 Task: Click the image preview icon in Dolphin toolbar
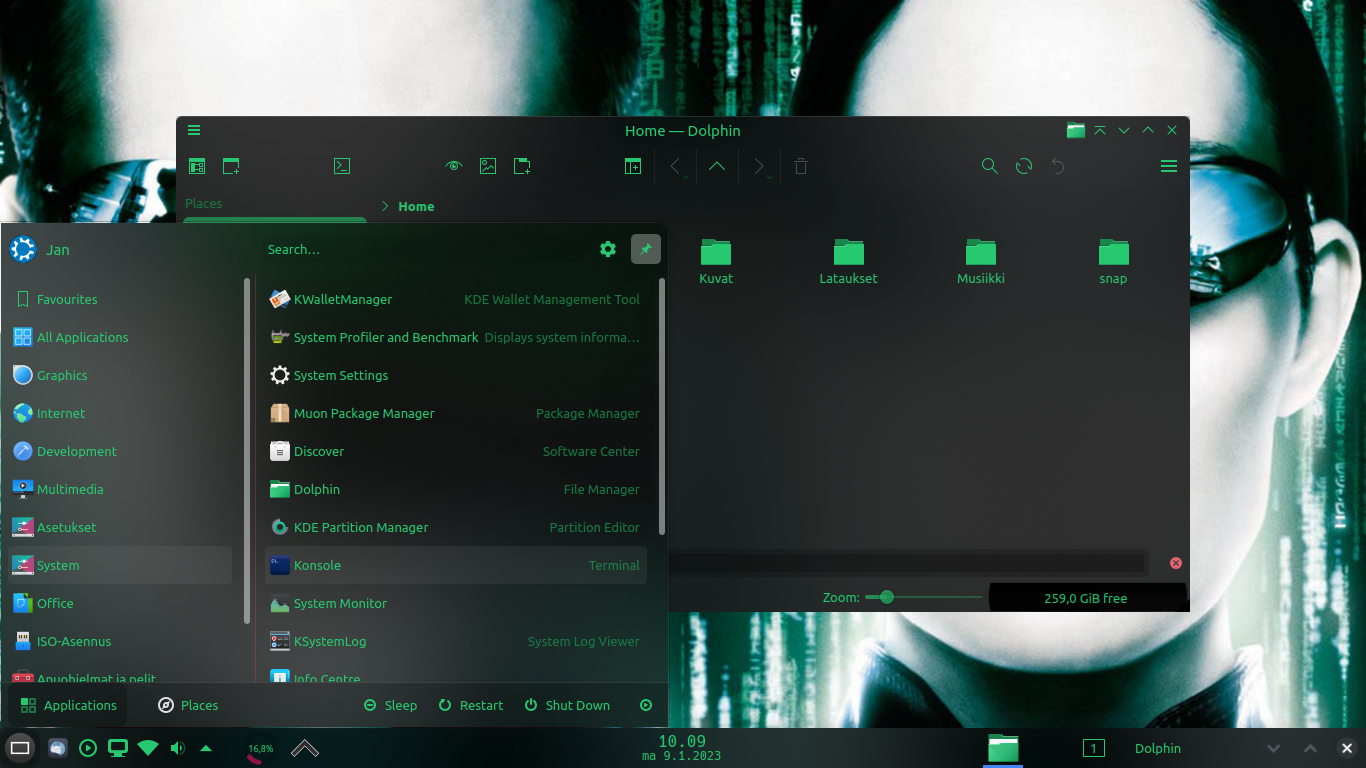(x=488, y=166)
